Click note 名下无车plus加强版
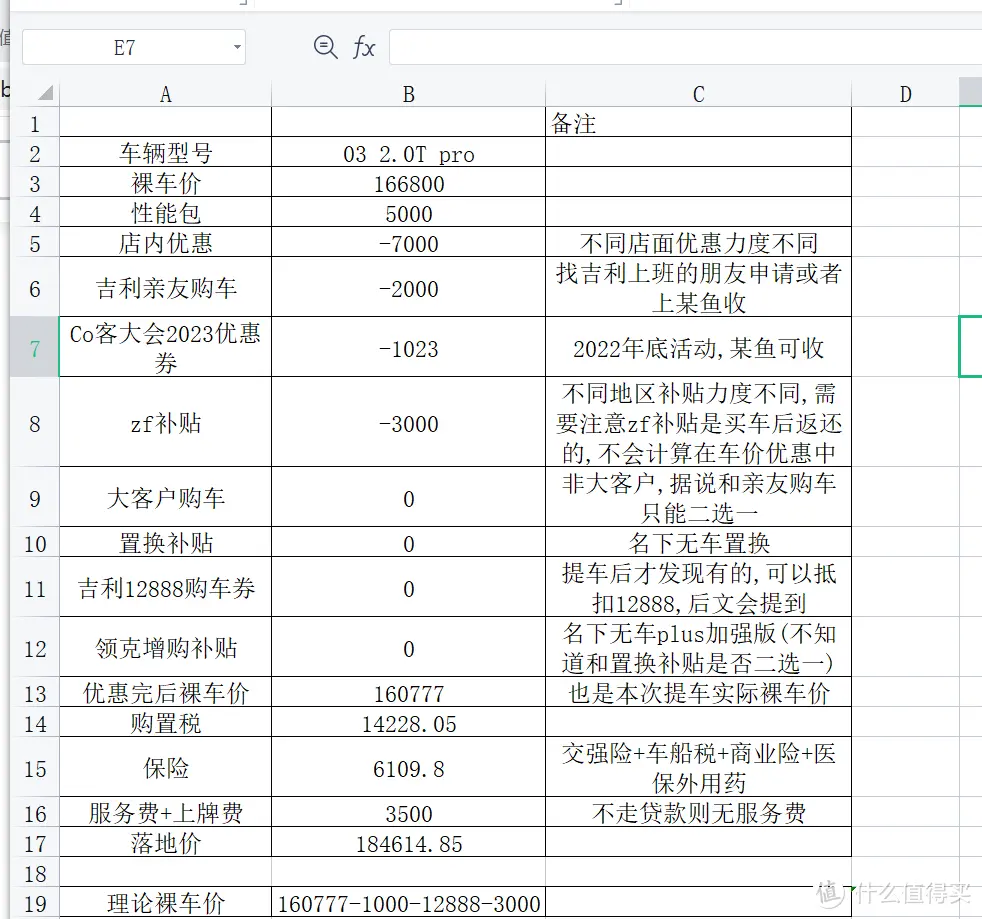Screen dimensions: 982x919 (x=698, y=647)
